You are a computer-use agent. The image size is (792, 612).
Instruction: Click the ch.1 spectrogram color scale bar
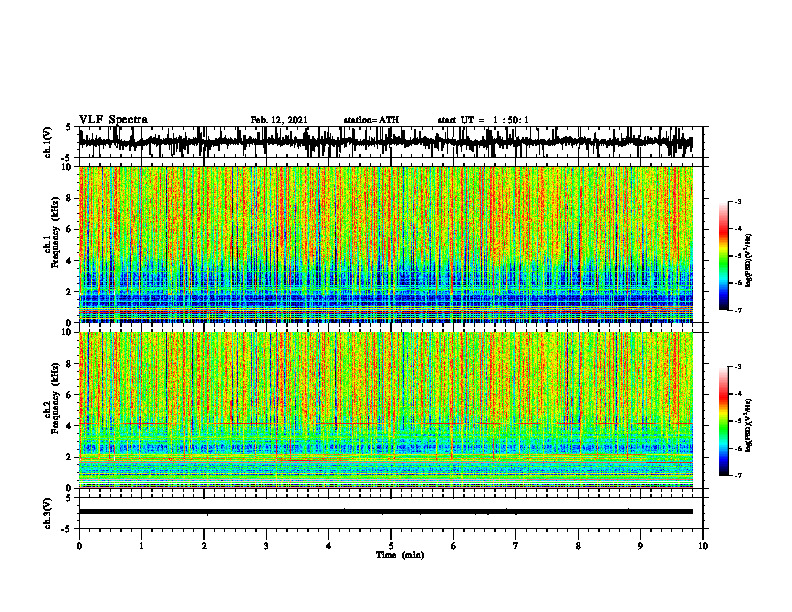(723, 256)
